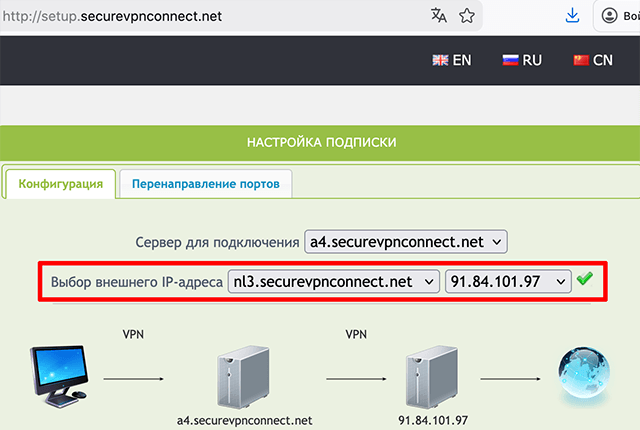Open the browser profile account icon

point(609,16)
